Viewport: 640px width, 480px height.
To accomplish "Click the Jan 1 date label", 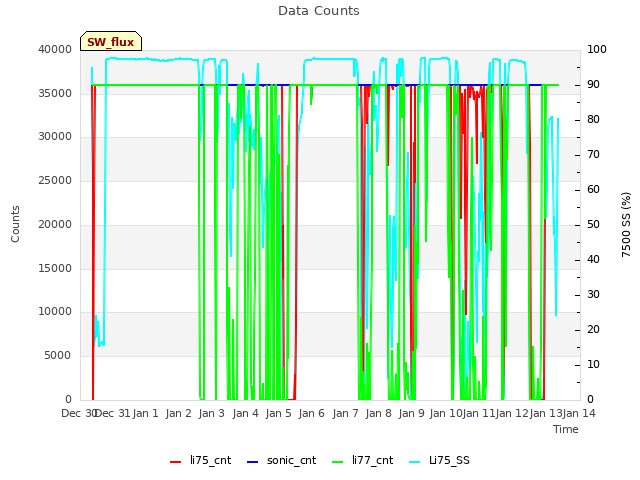I will 146,413.
